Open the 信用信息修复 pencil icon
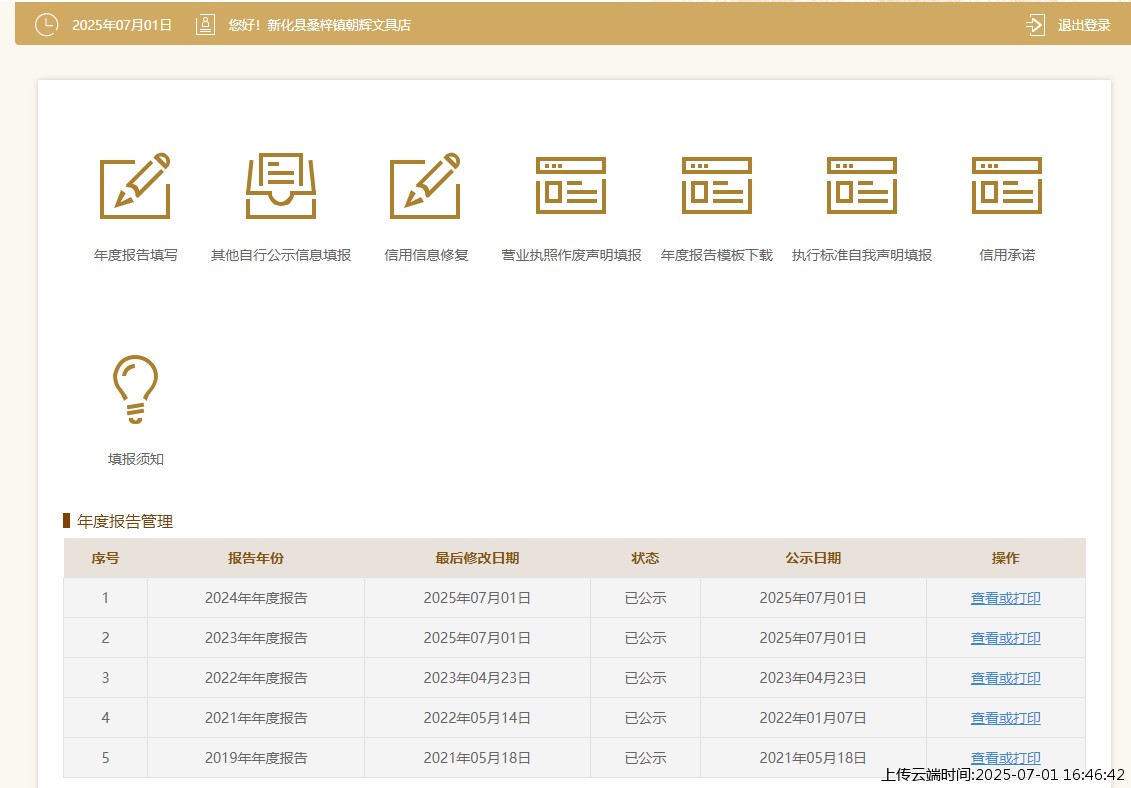Screen dimensions: 1131x788 tap(425, 185)
